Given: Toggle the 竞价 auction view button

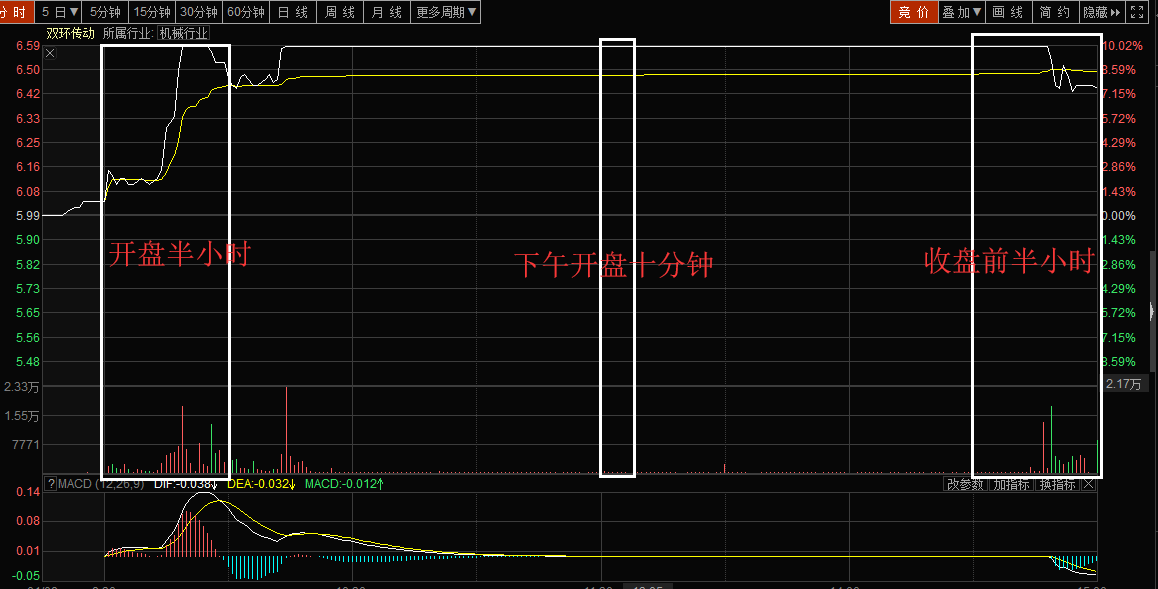Looking at the screenshot, I should click(914, 12).
